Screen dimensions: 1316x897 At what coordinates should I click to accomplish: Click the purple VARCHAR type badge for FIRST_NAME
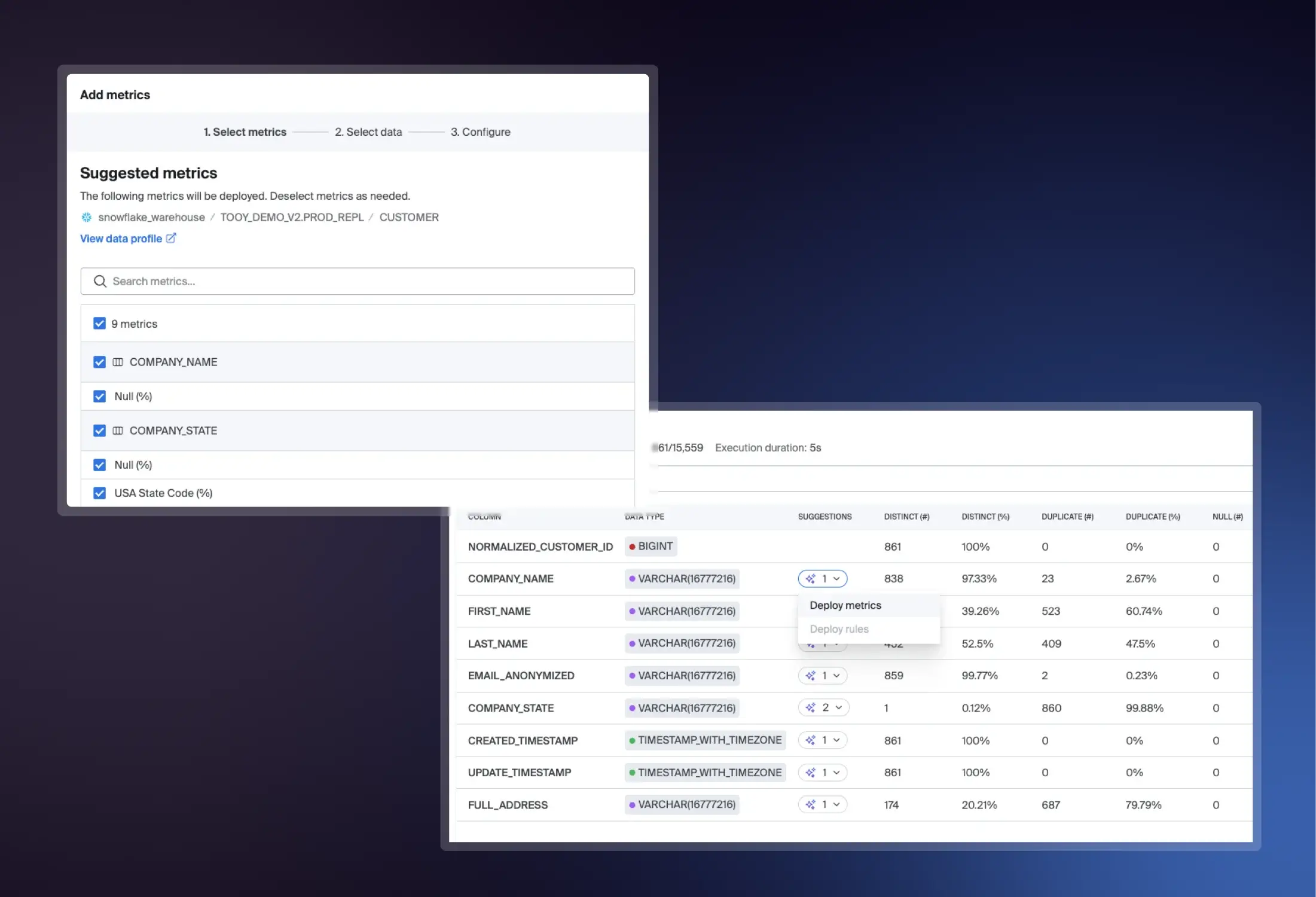tap(682, 611)
